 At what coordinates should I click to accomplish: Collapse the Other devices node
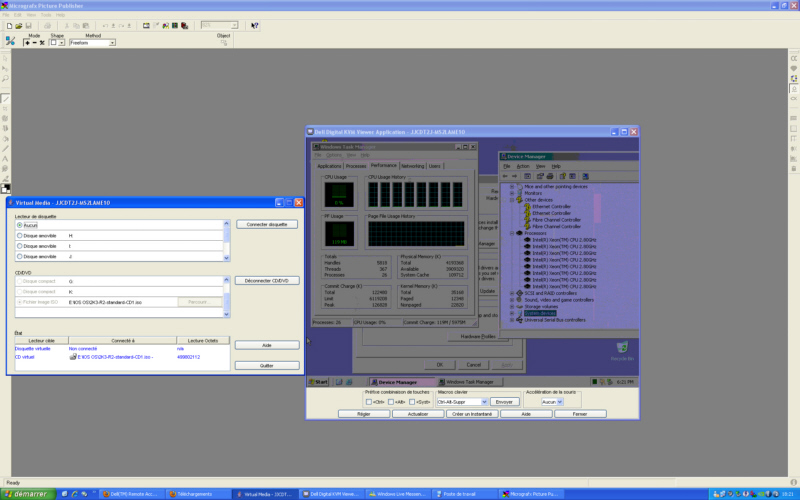pos(512,200)
